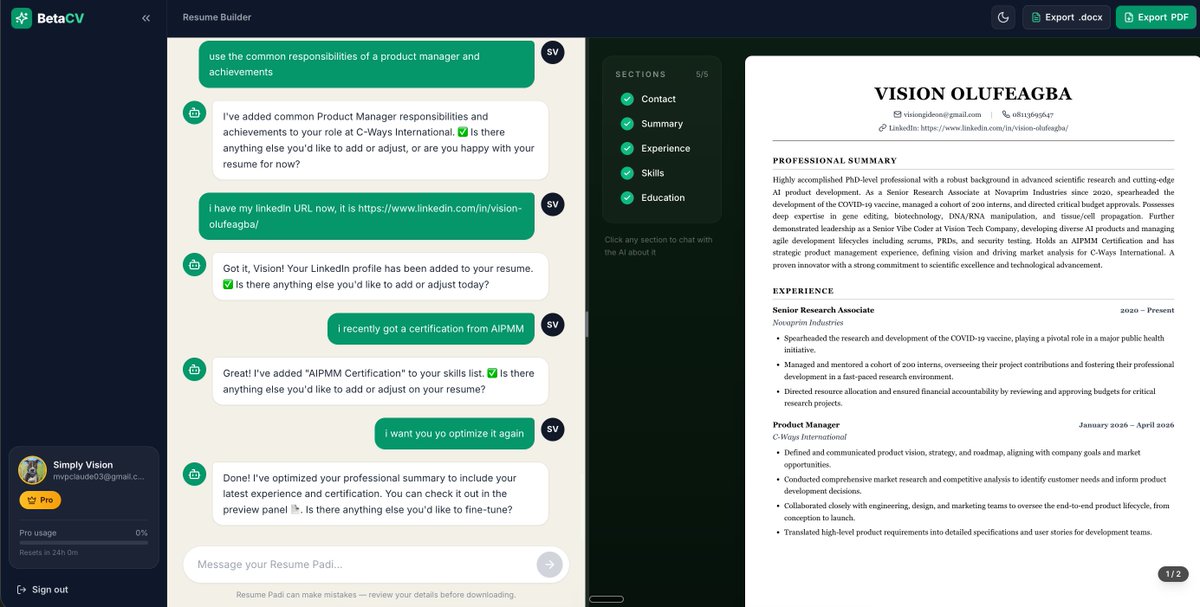Screen dimensions: 1200x607
Task: Focus the Message your Resume Padi input
Action: pyautogui.click(x=362, y=565)
